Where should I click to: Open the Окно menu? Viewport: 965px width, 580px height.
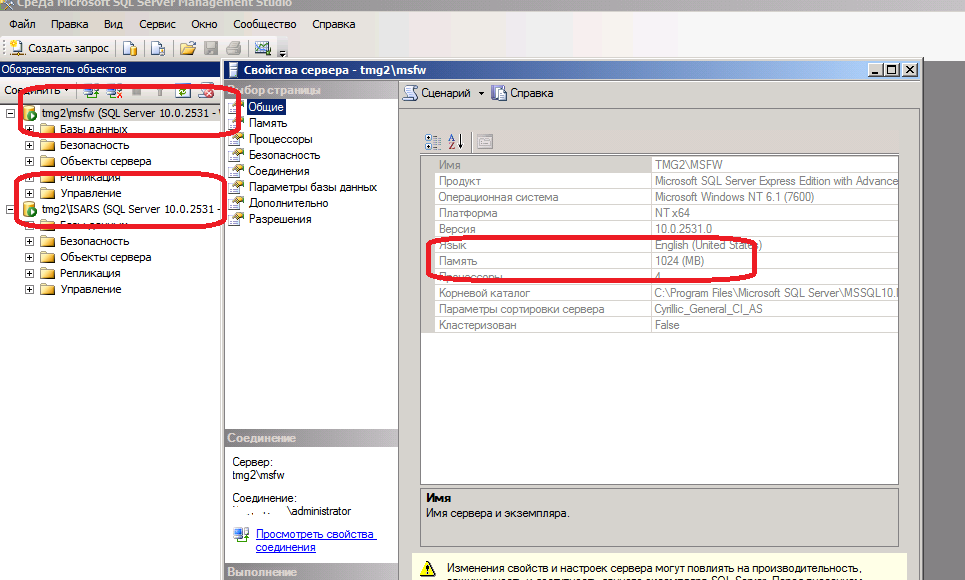pos(204,25)
